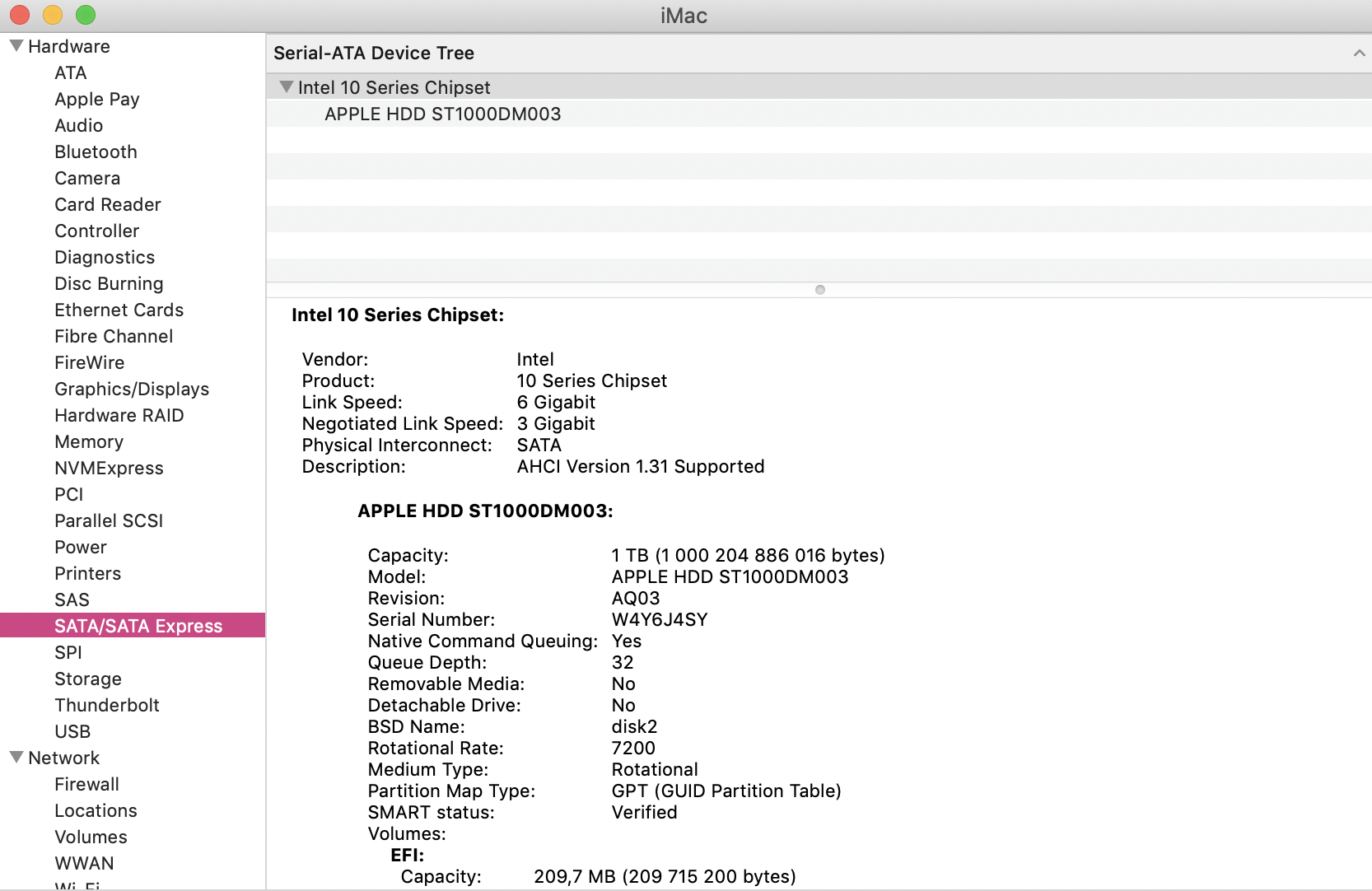Open Apple Pay hardware info

click(x=97, y=99)
